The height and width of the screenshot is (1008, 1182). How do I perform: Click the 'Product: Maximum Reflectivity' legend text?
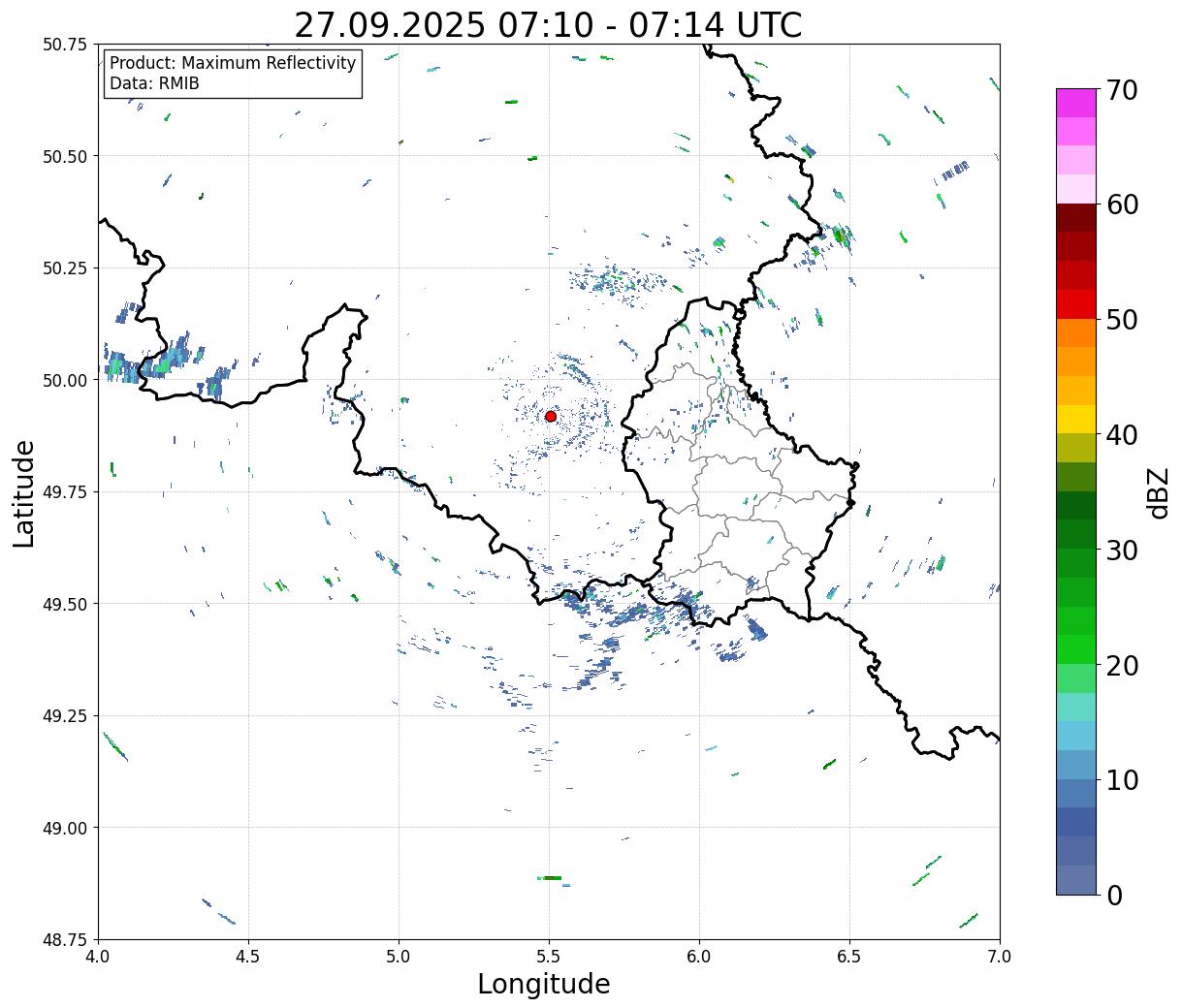click(x=233, y=63)
